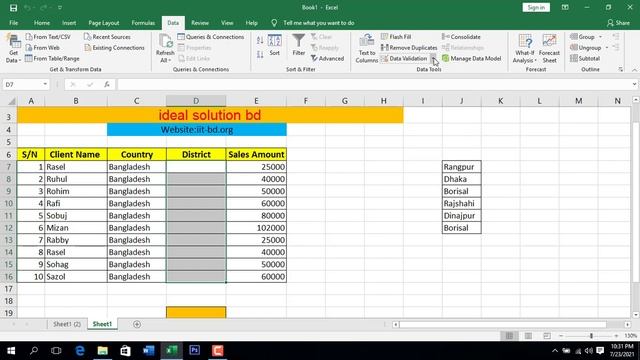Open Recent Sources

tap(107, 37)
